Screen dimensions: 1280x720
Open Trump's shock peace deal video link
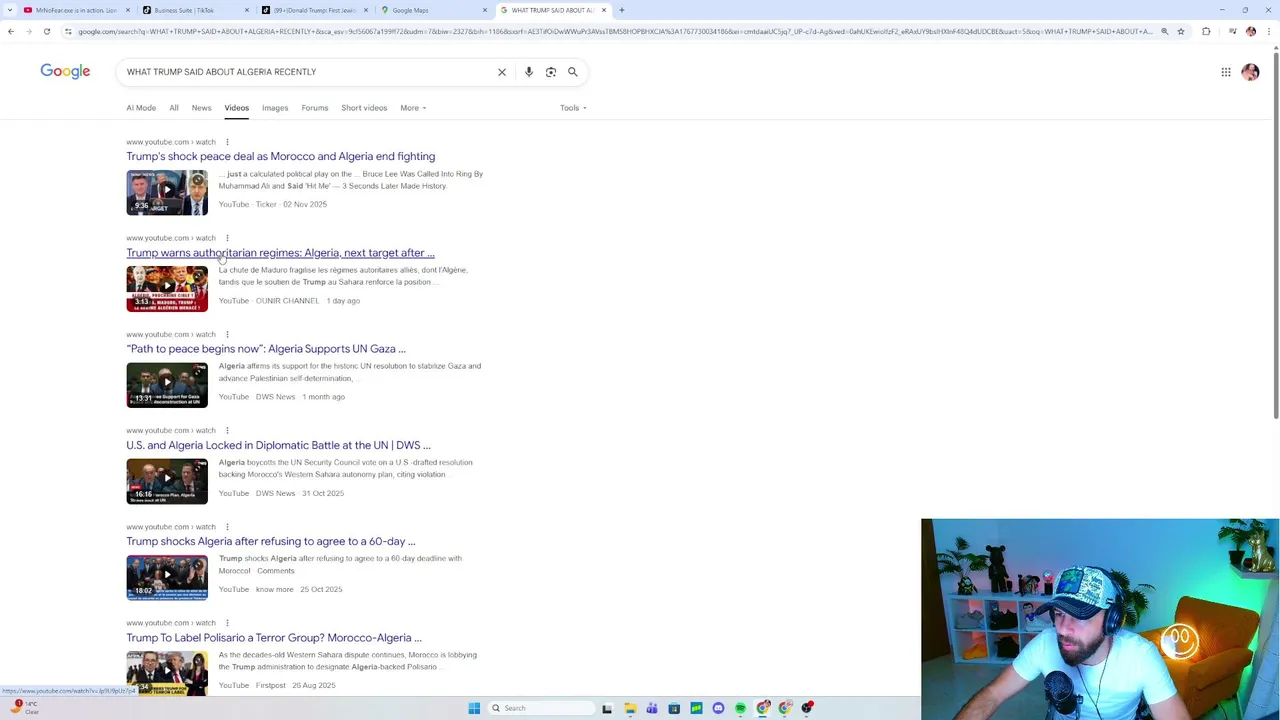coord(281,157)
